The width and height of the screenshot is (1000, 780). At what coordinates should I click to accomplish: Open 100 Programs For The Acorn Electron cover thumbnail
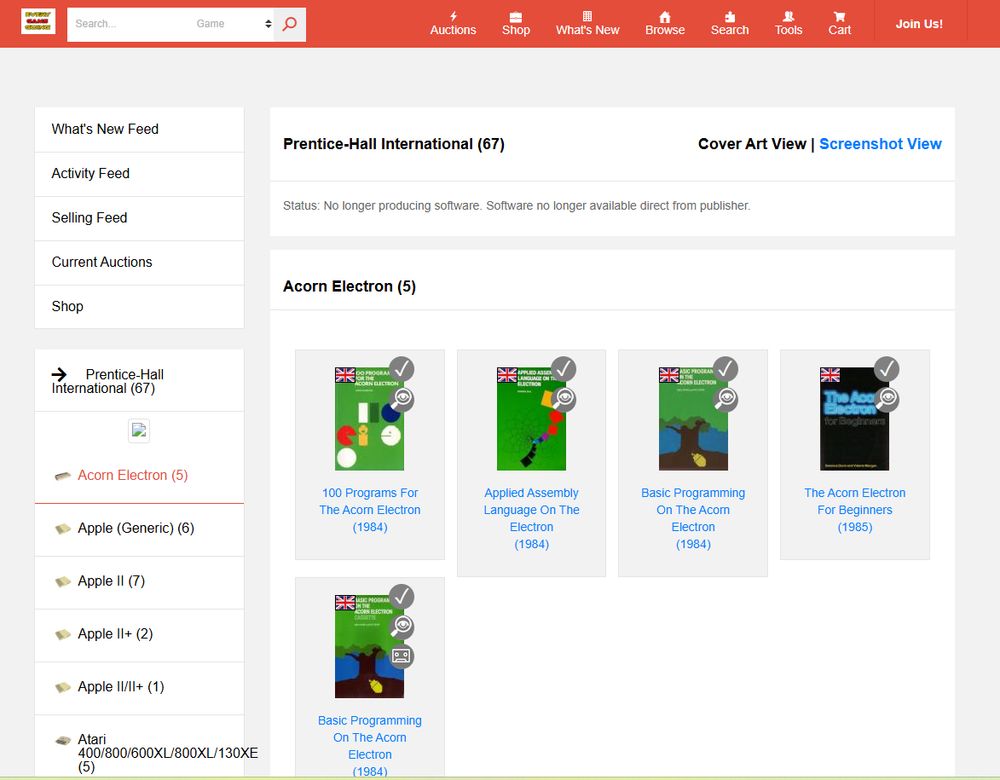(369, 419)
